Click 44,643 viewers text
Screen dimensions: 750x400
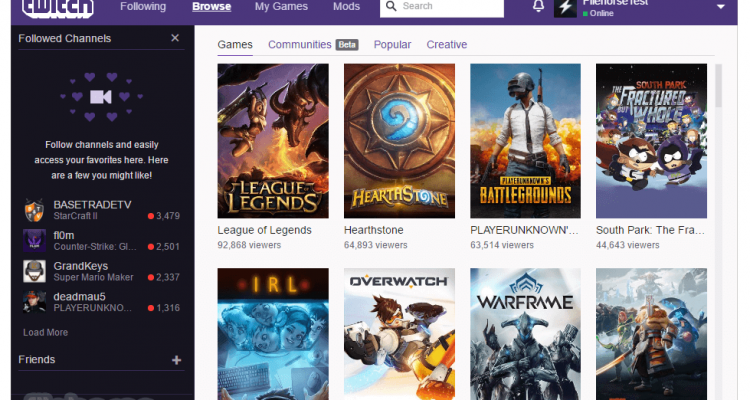point(628,245)
